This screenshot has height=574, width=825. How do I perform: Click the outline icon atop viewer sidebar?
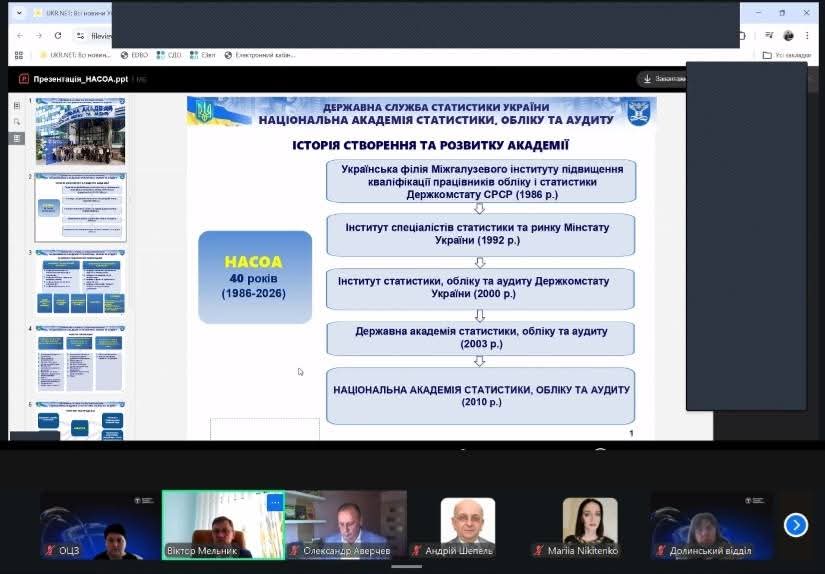tap(17, 104)
